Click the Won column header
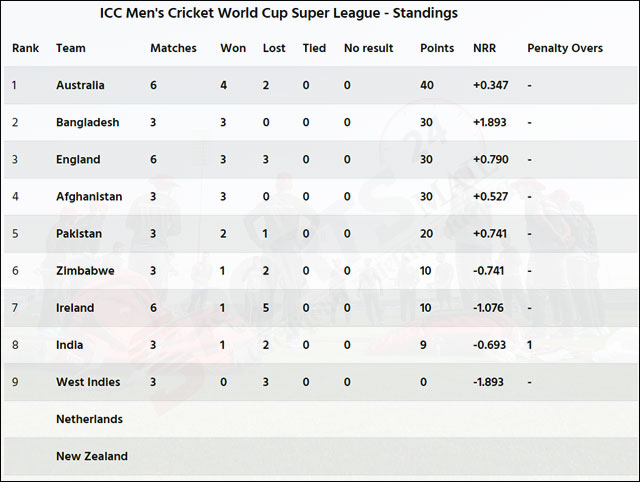Image resolution: width=640 pixels, height=482 pixels. coord(233,48)
